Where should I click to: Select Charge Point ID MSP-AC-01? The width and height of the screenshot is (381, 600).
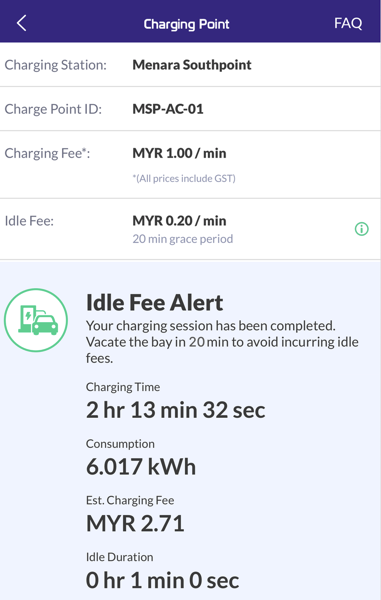[x=168, y=109]
